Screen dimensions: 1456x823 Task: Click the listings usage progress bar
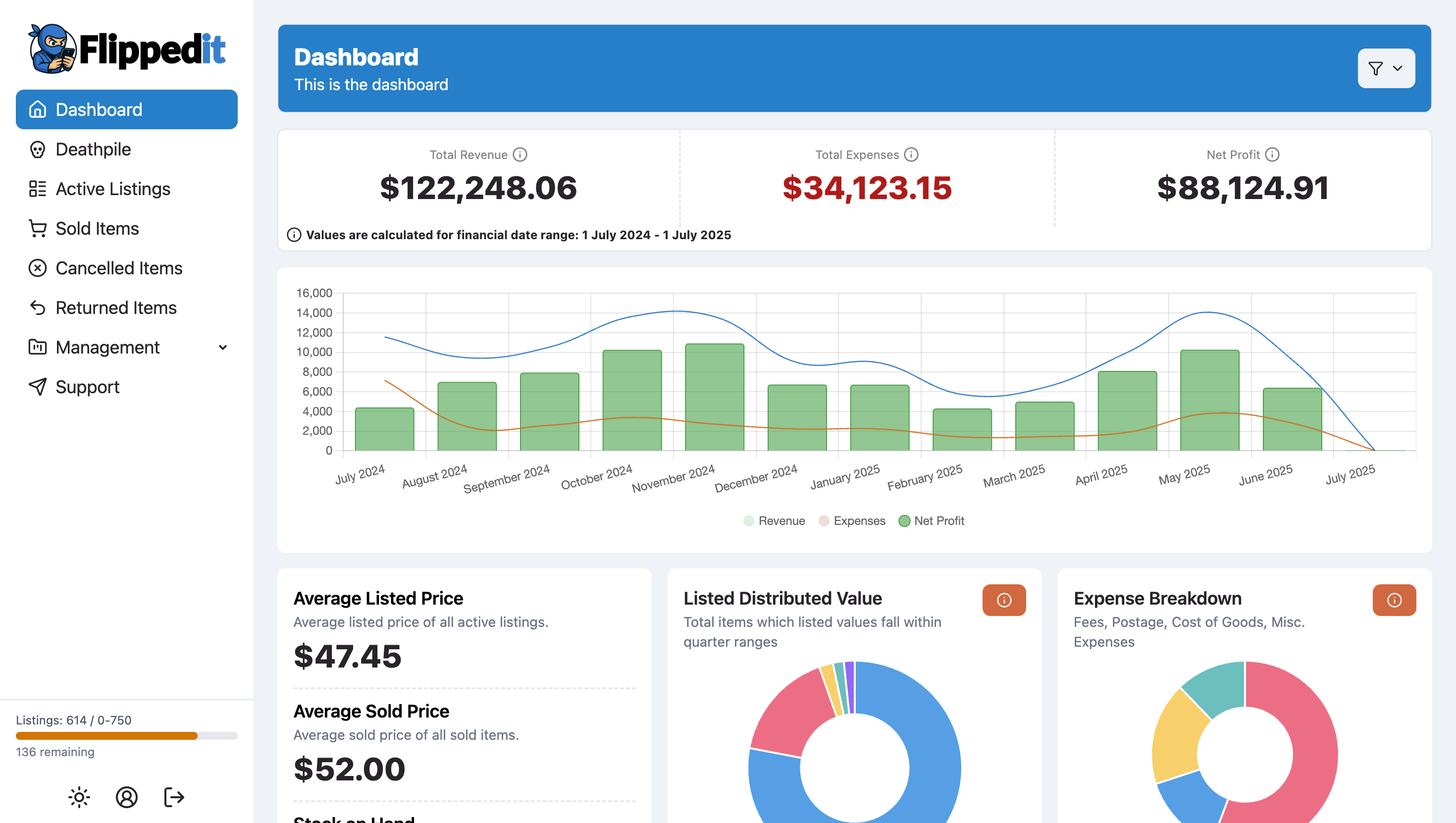(x=127, y=735)
